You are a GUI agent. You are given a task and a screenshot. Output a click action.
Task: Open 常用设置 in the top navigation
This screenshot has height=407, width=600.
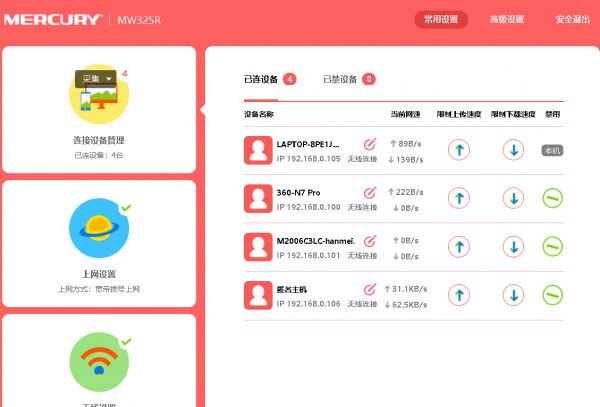[x=441, y=20]
